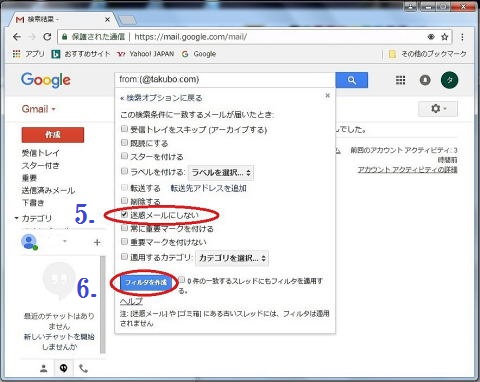Uncheck the 迷惑メールにしない checkbox

(124, 214)
